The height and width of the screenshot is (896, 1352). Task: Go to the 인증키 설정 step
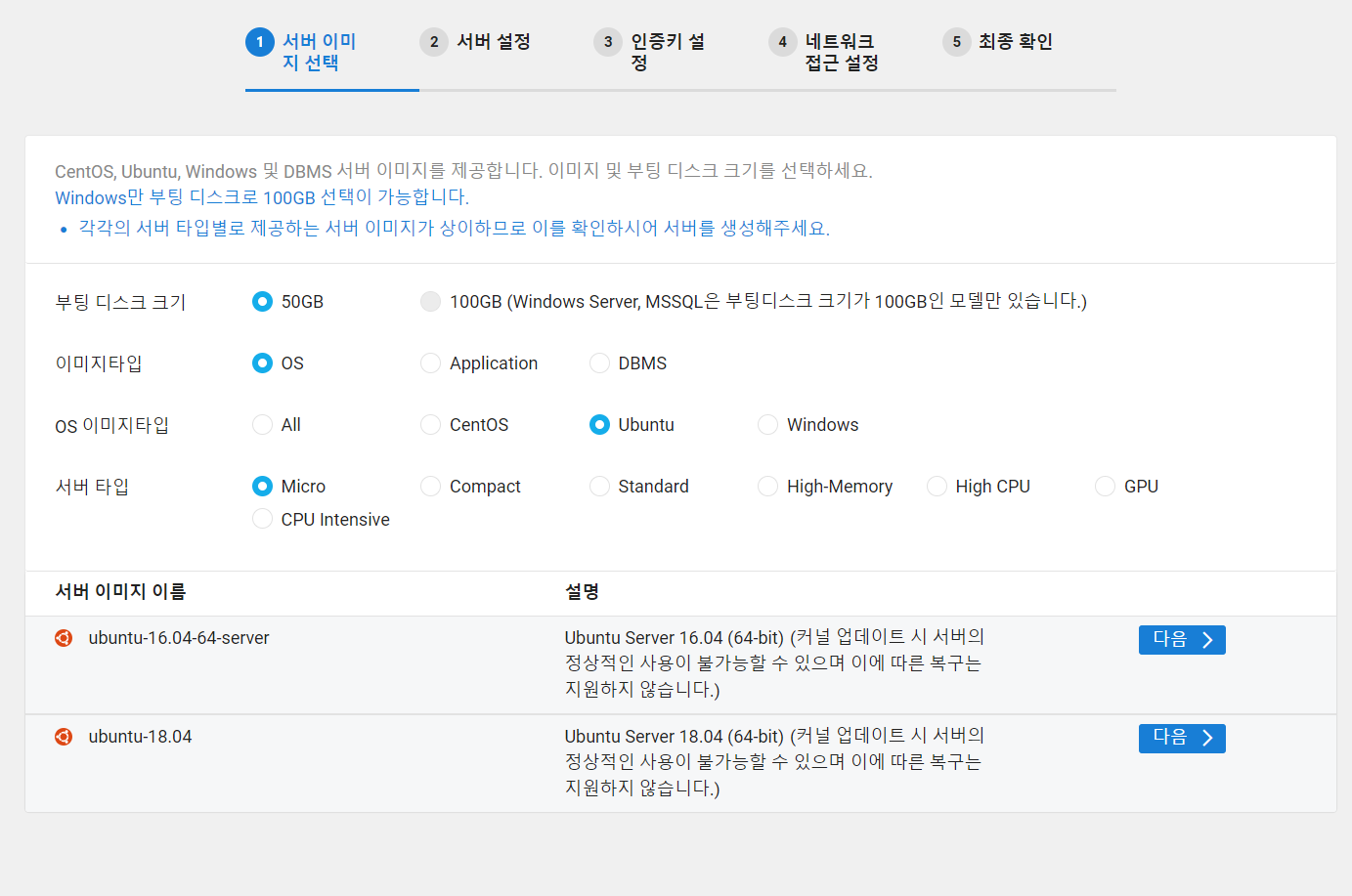(x=668, y=52)
